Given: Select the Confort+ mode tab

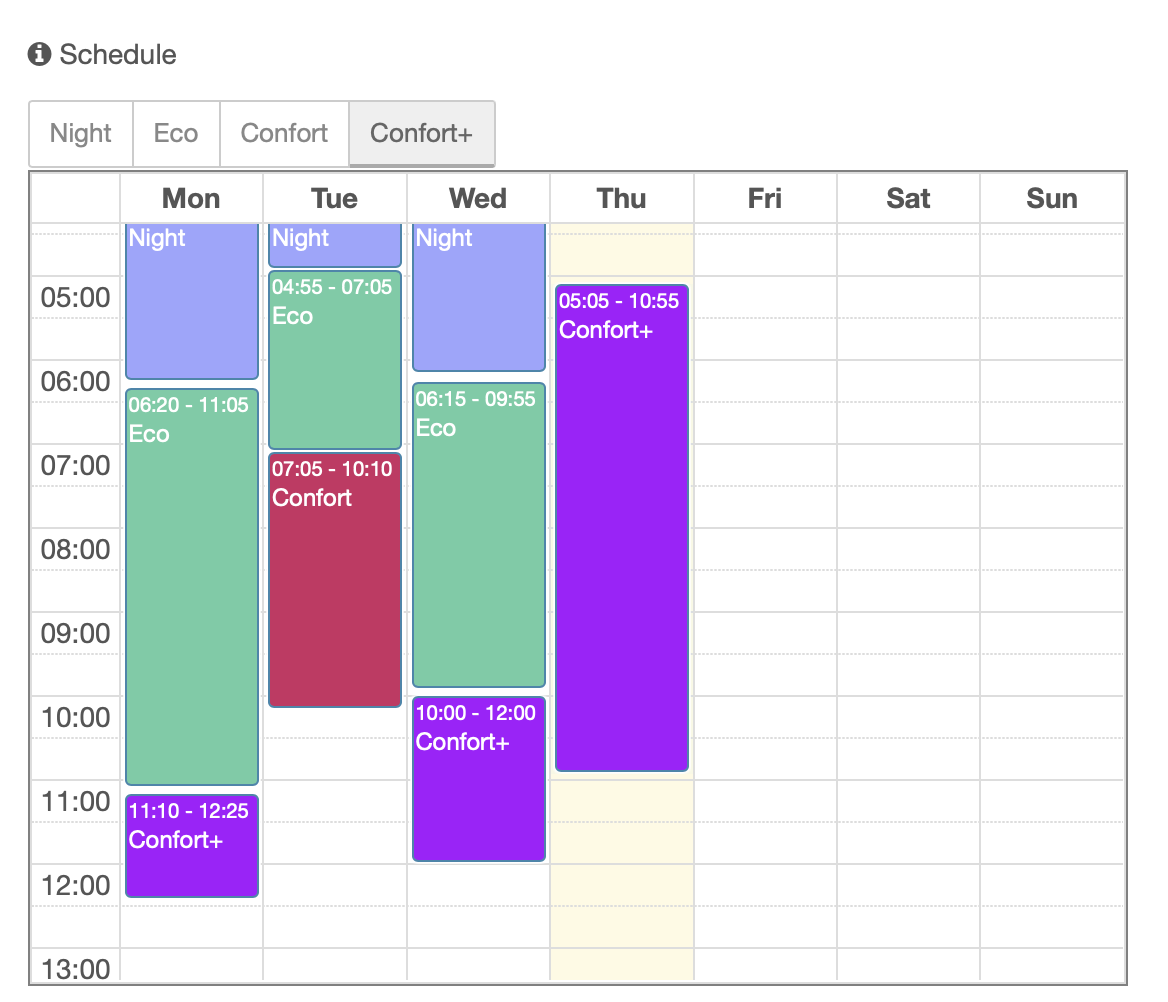Looking at the screenshot, I should pos(421,133).
